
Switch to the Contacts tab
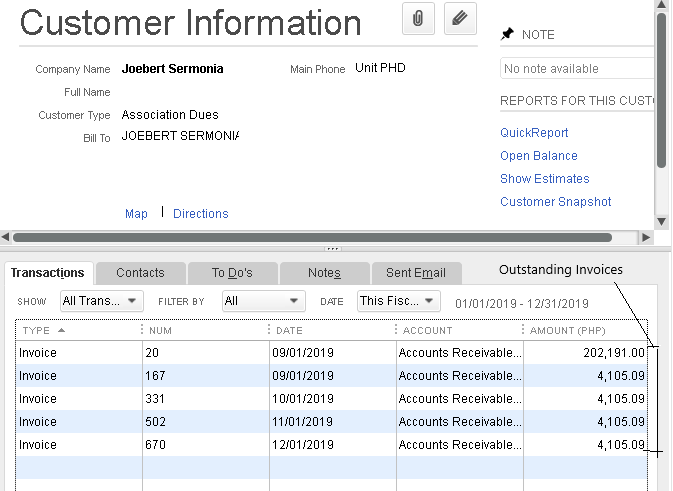(140, 273)
